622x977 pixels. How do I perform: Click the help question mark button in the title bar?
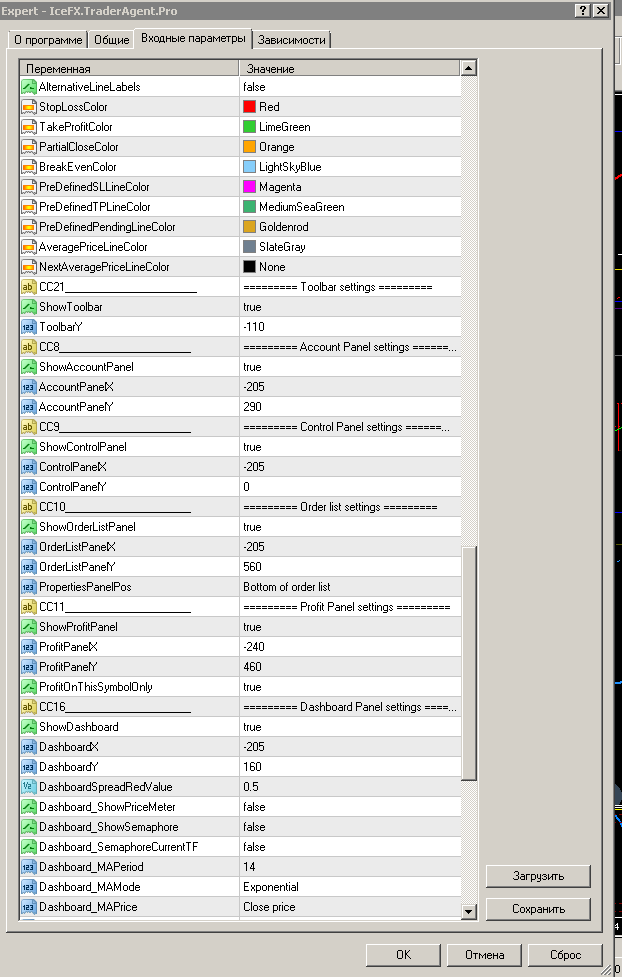(583, 10)
